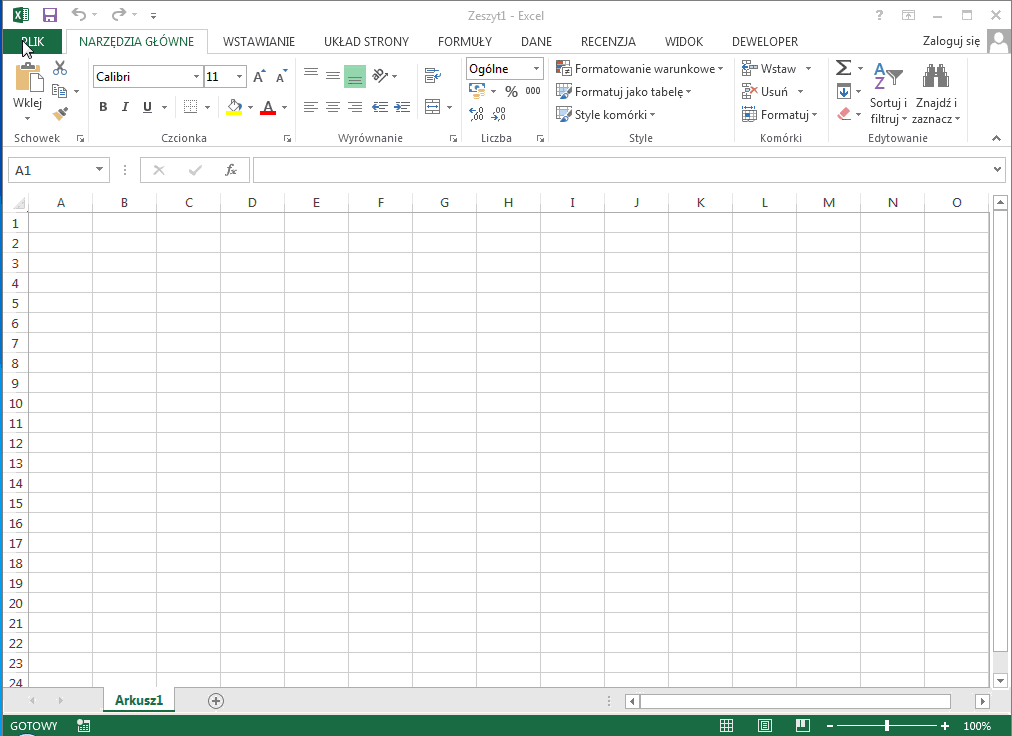Click the Wrap Text icon
Screen dimensions: 1012x736
[432, 75]
